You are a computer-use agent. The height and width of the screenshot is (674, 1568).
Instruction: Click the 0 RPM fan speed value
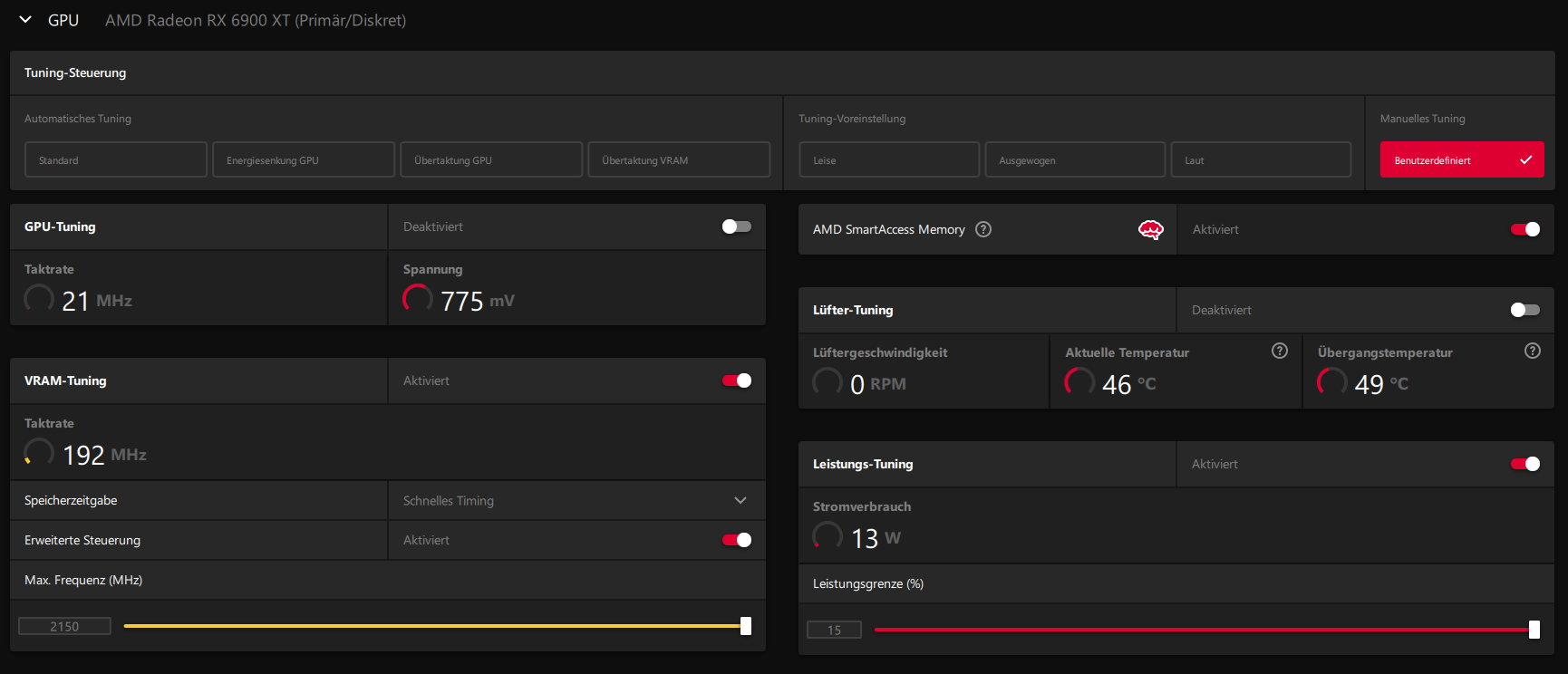[878, 384]
